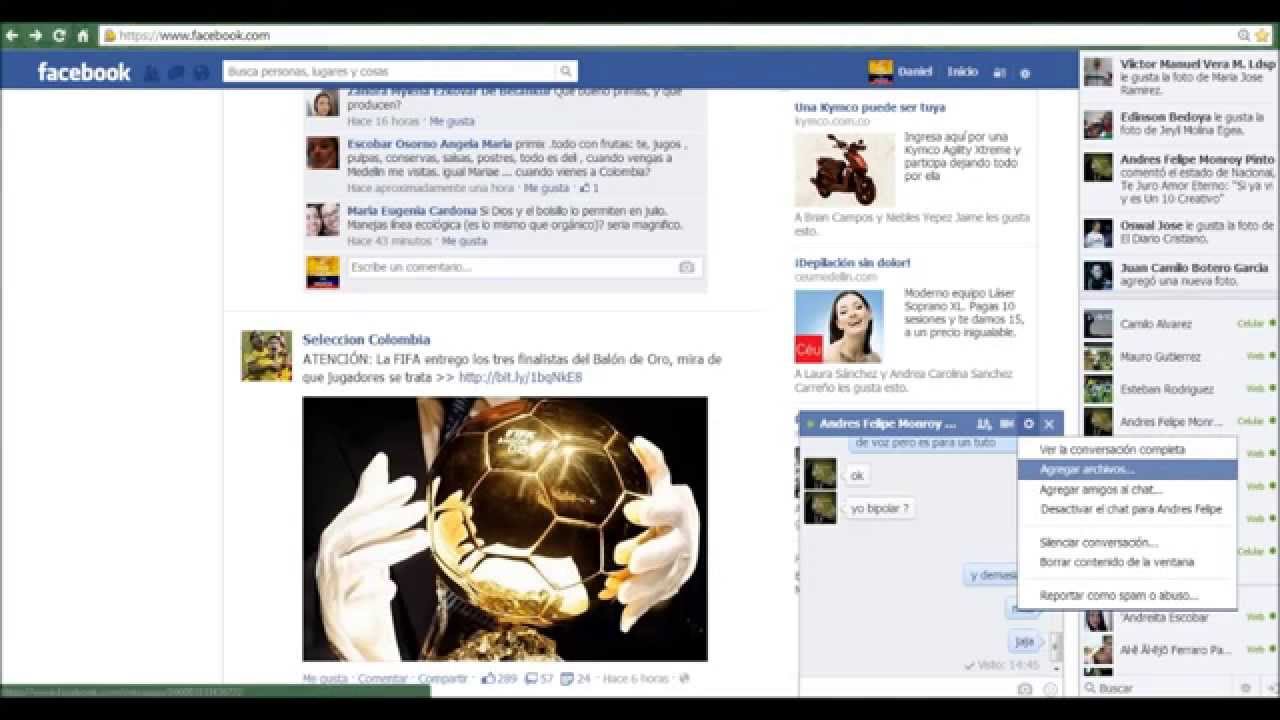Open ticker story from Edinson Bedoya
The width and height of the screenshot is (1280, 720).
(1180, 124)
